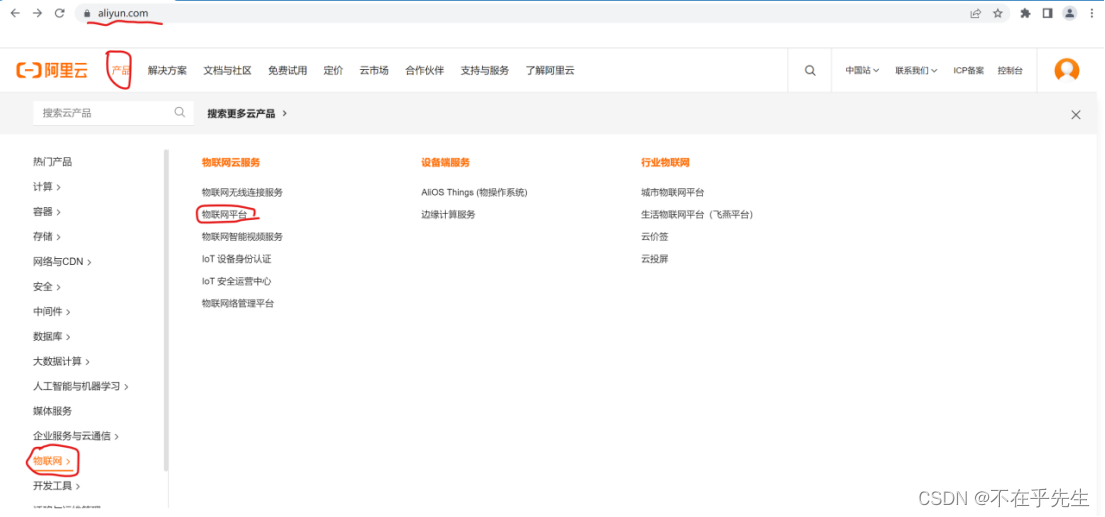Select 媒体服务 category
1105x517 pixels.
click(x=52, y=411)
